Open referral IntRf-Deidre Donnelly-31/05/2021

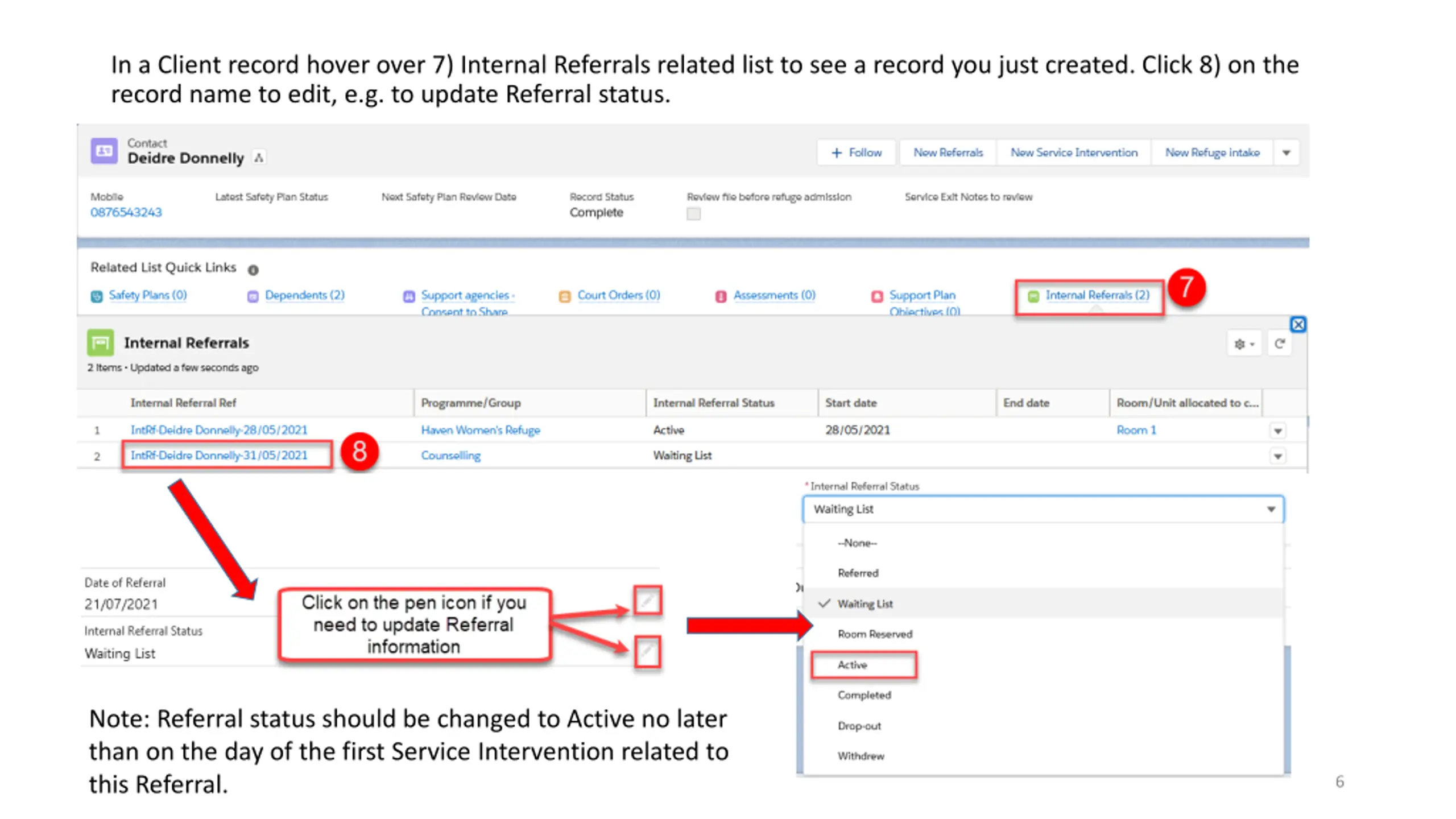[219, 456]
